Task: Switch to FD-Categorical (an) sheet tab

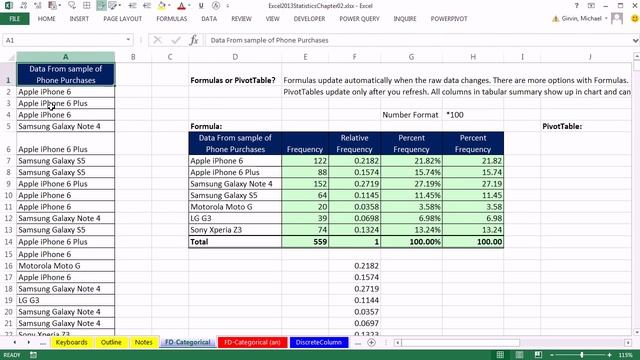Action: (x=252, y=342)
